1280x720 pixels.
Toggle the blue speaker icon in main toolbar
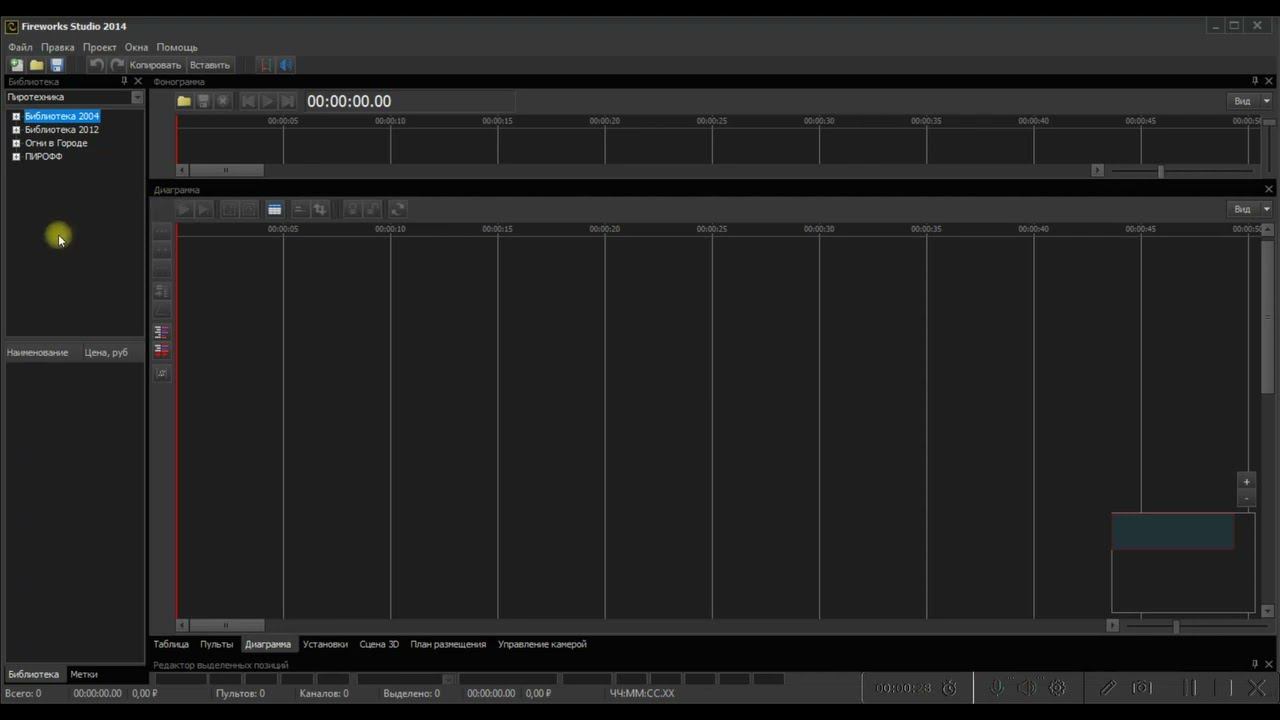(286, 65)
